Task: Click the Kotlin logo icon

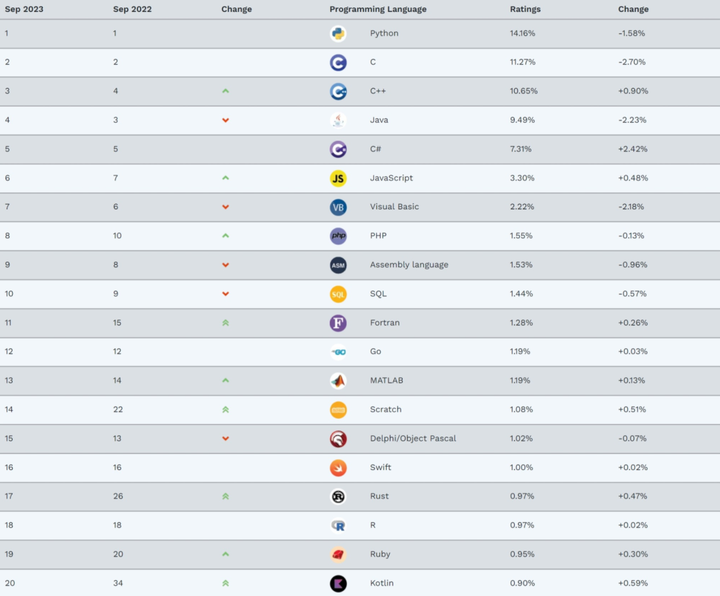Action: tap(338, 583)
